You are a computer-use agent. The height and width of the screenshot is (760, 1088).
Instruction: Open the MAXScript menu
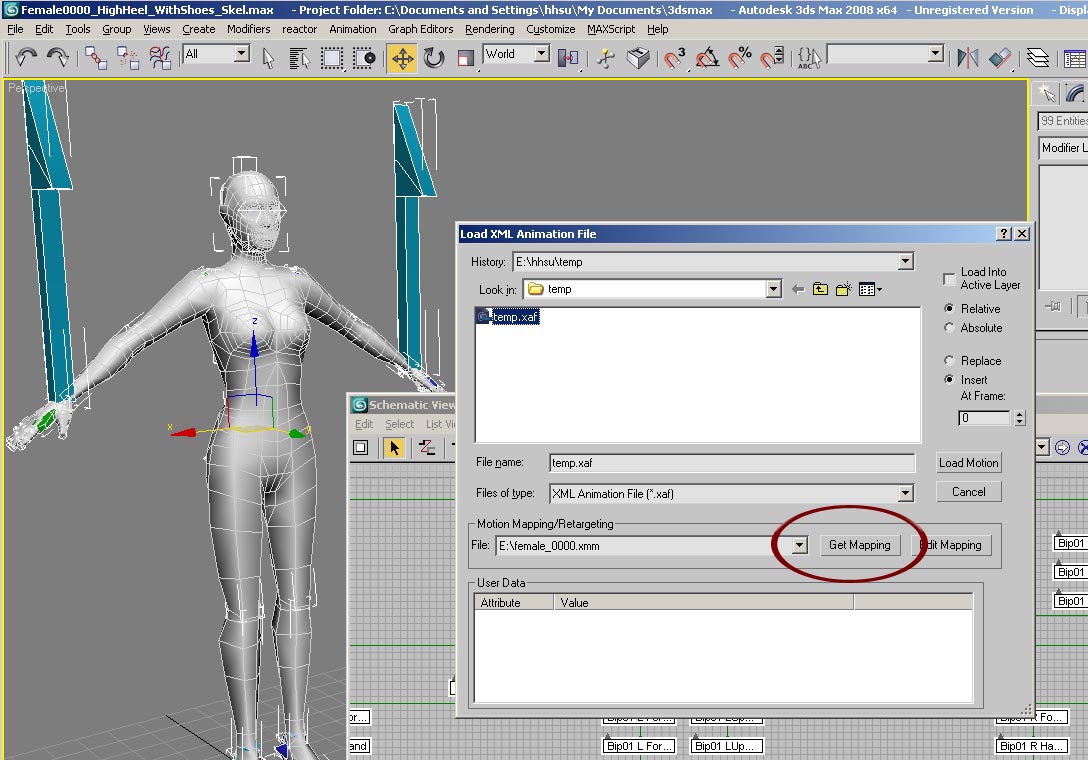[x=611, y=29]
